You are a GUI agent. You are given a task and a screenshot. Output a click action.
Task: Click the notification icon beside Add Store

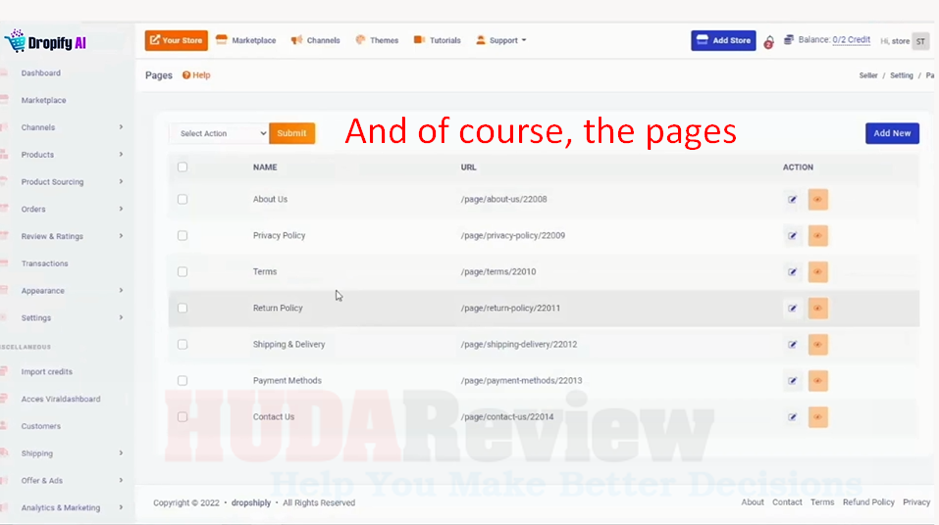768,42
